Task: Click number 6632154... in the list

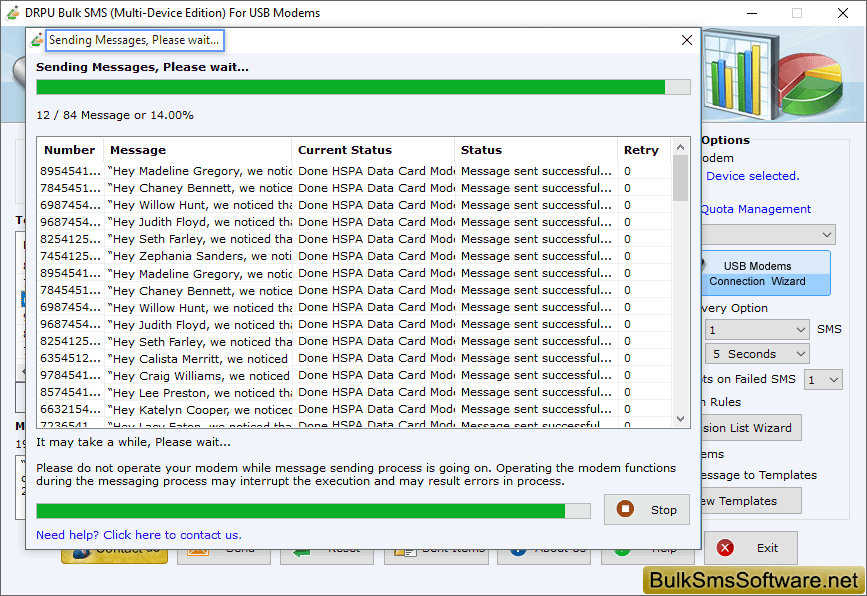Action: [70, 410]
